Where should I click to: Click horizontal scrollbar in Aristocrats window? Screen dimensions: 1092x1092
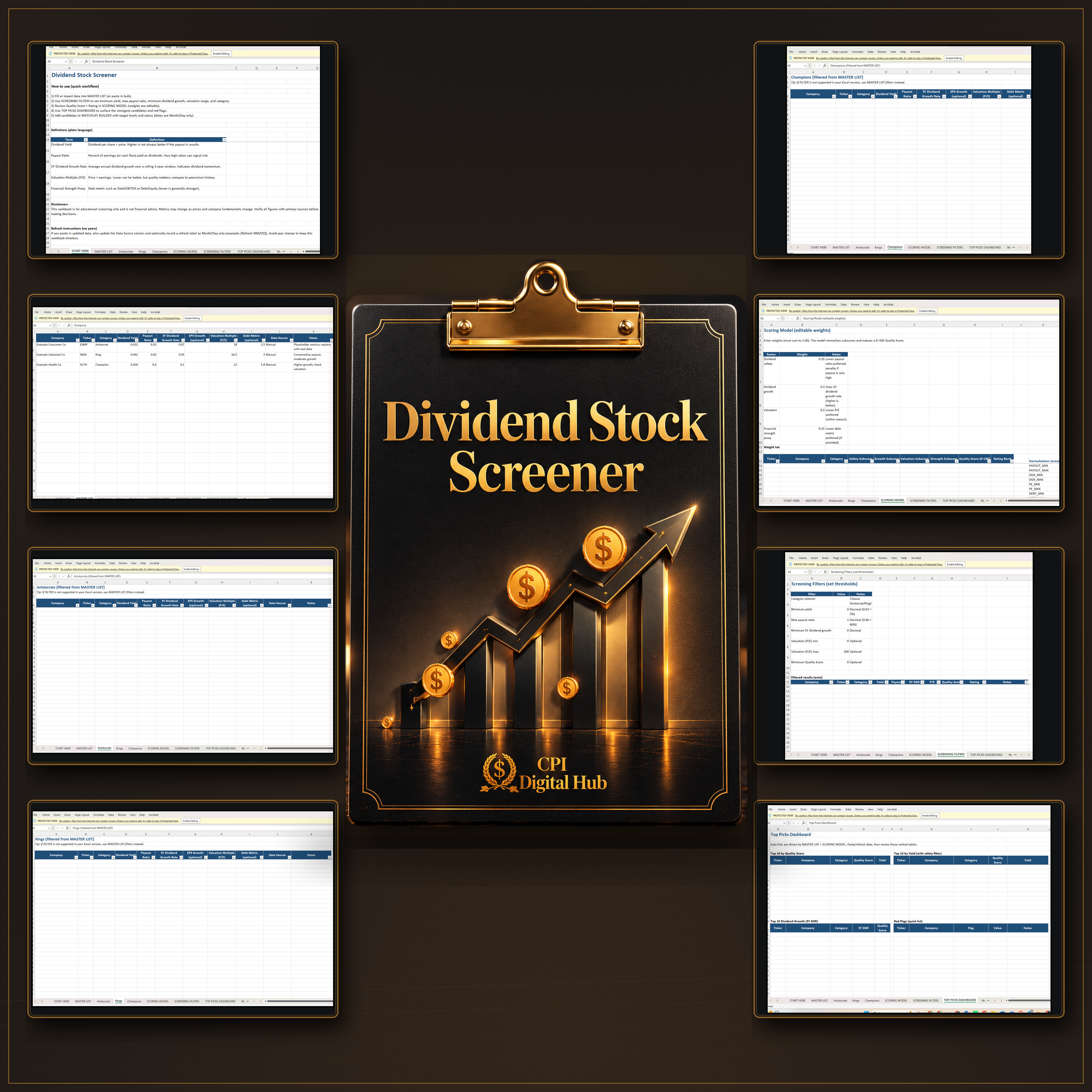point(301,748)
